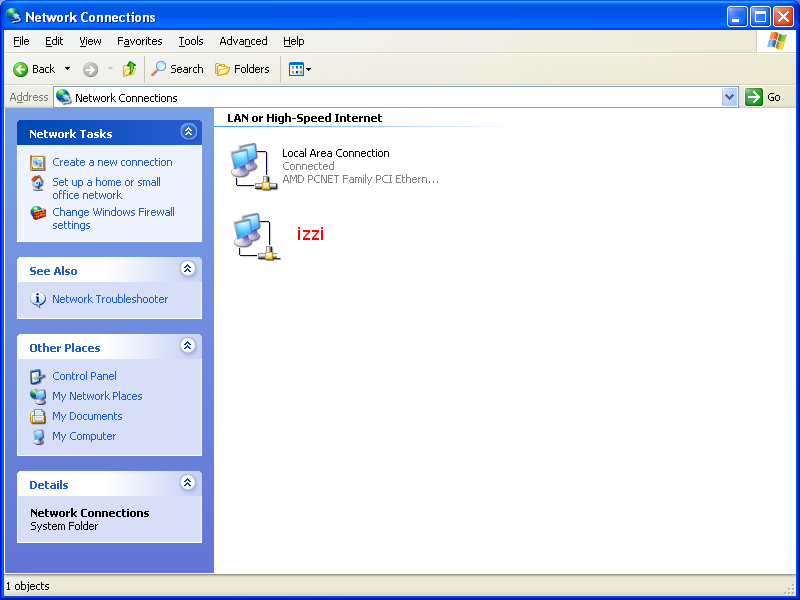Click the Back arrow icon
Image resolution: width=800 pixels, height=600 pixels.
tap(20, 69)
